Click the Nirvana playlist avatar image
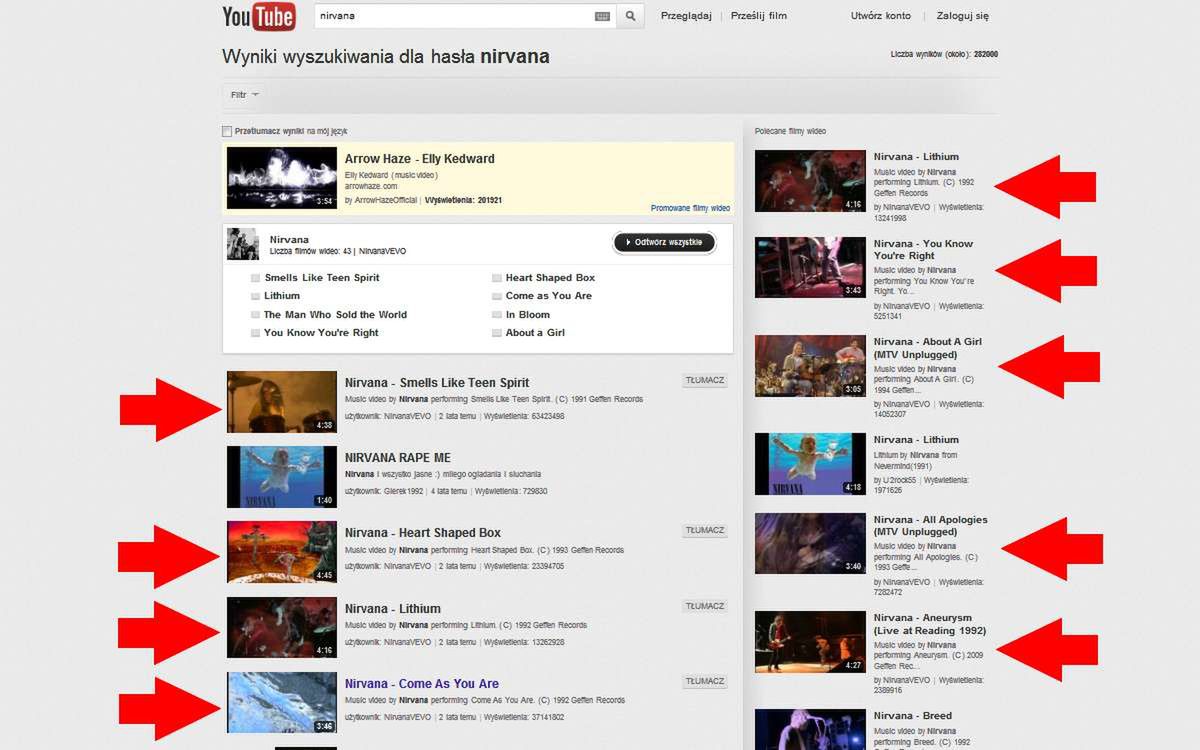The height and width of the screenshot is (750, 1200). [243, 244]
